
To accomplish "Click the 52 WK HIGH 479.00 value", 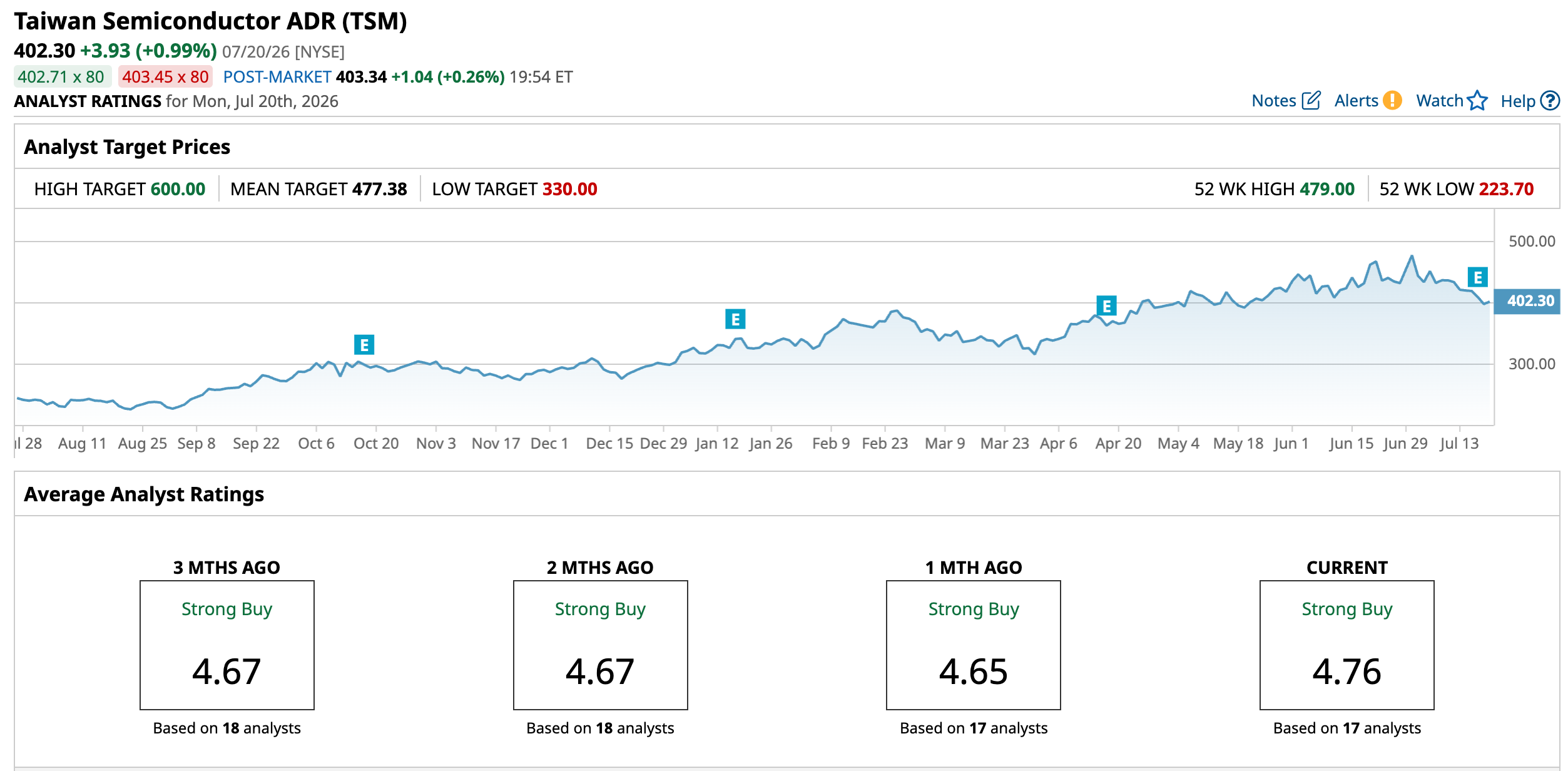I will pyautogui.click(x=1326, y=189).
